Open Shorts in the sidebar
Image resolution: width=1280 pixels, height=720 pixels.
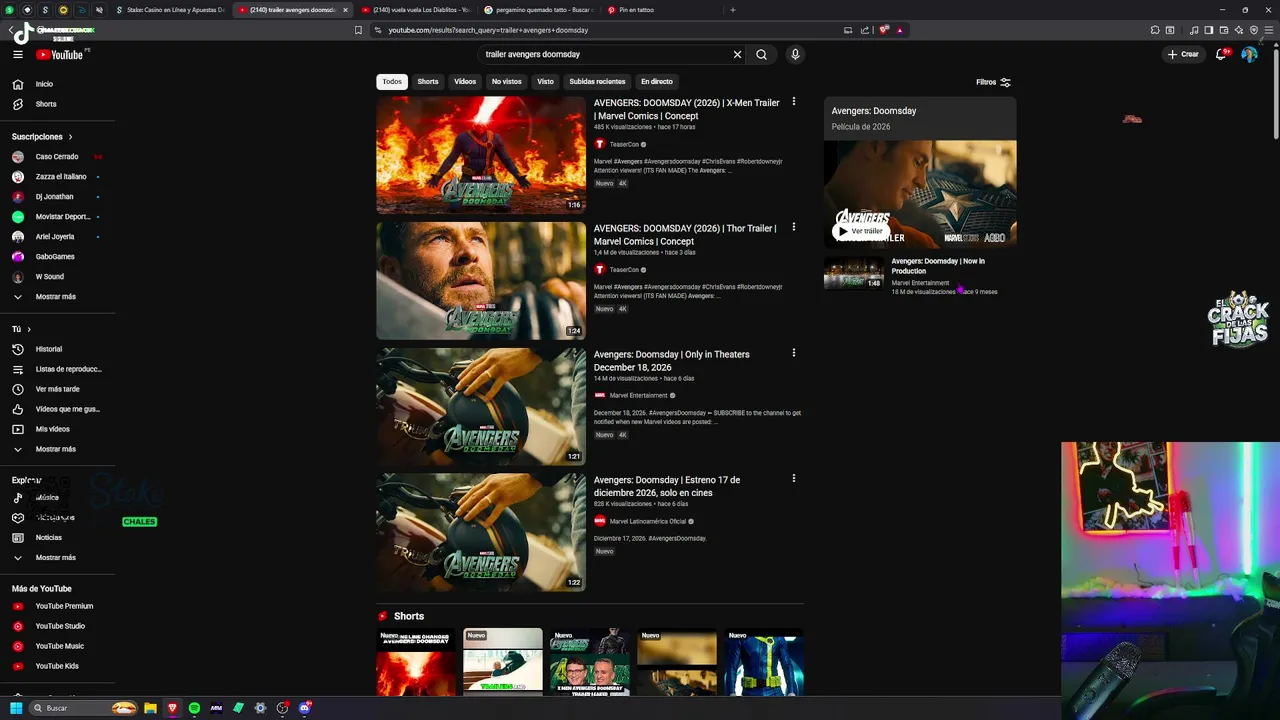(x=46, y=104)
